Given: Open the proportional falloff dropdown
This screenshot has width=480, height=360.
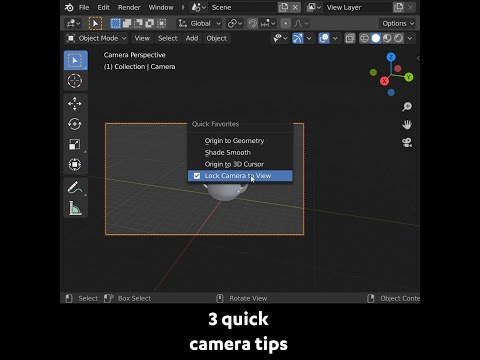Looking at the screenshot, I should [301, 23].
